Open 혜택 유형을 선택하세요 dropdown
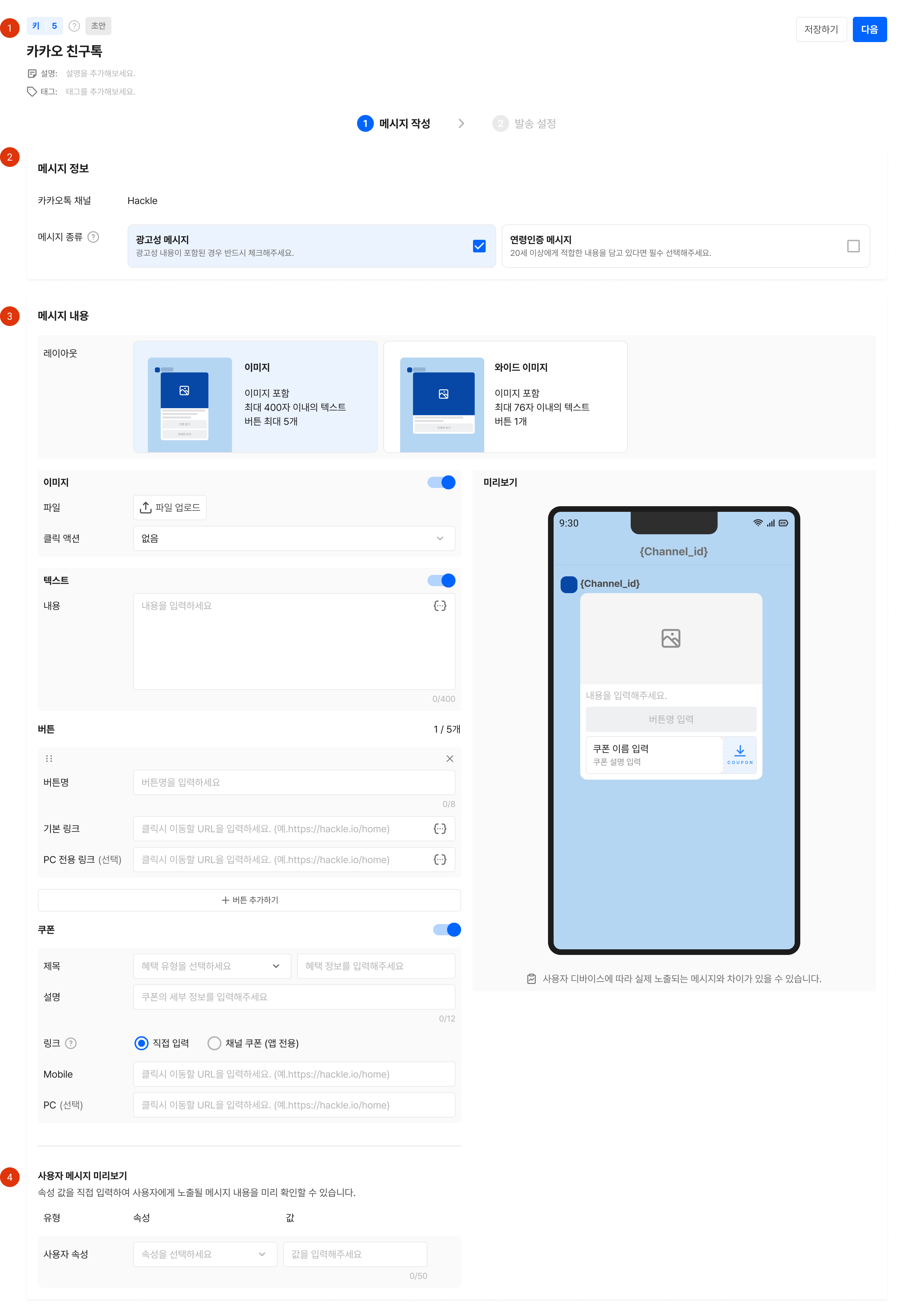The height and width of the screenshot is (1316, 904). coord(212,966)
